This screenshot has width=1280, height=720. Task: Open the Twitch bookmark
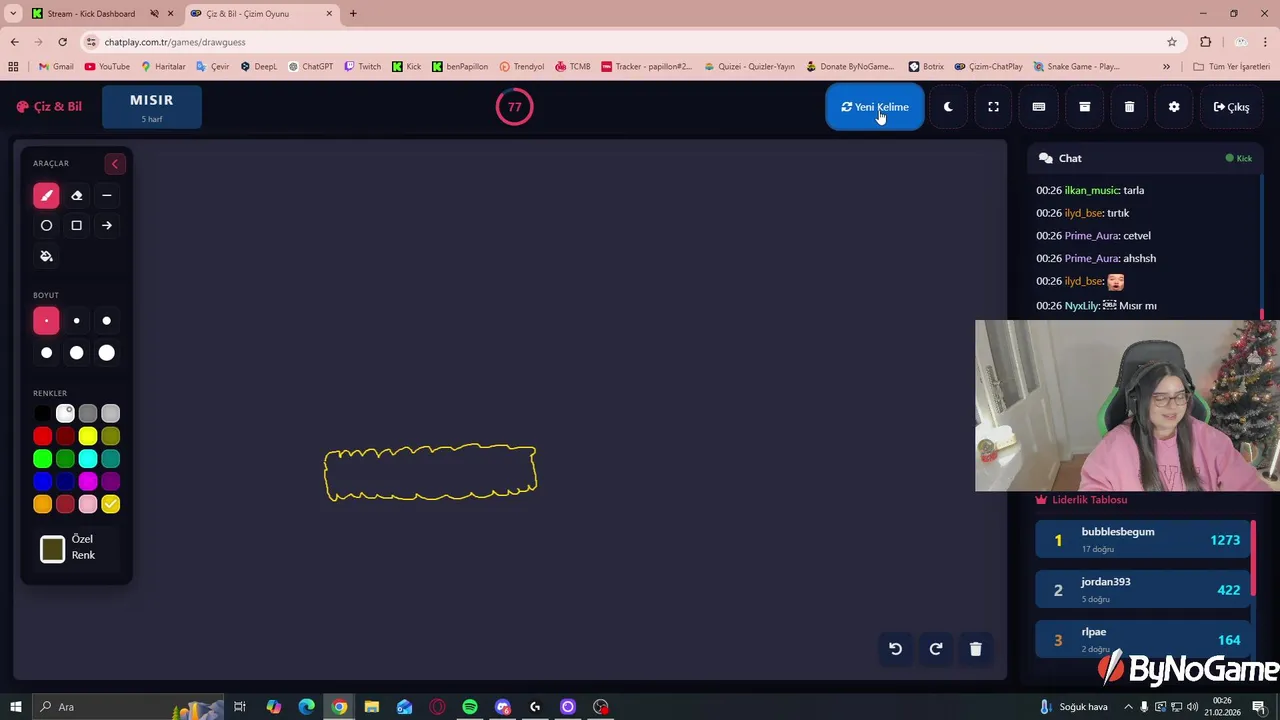click(x=363, y=67)
